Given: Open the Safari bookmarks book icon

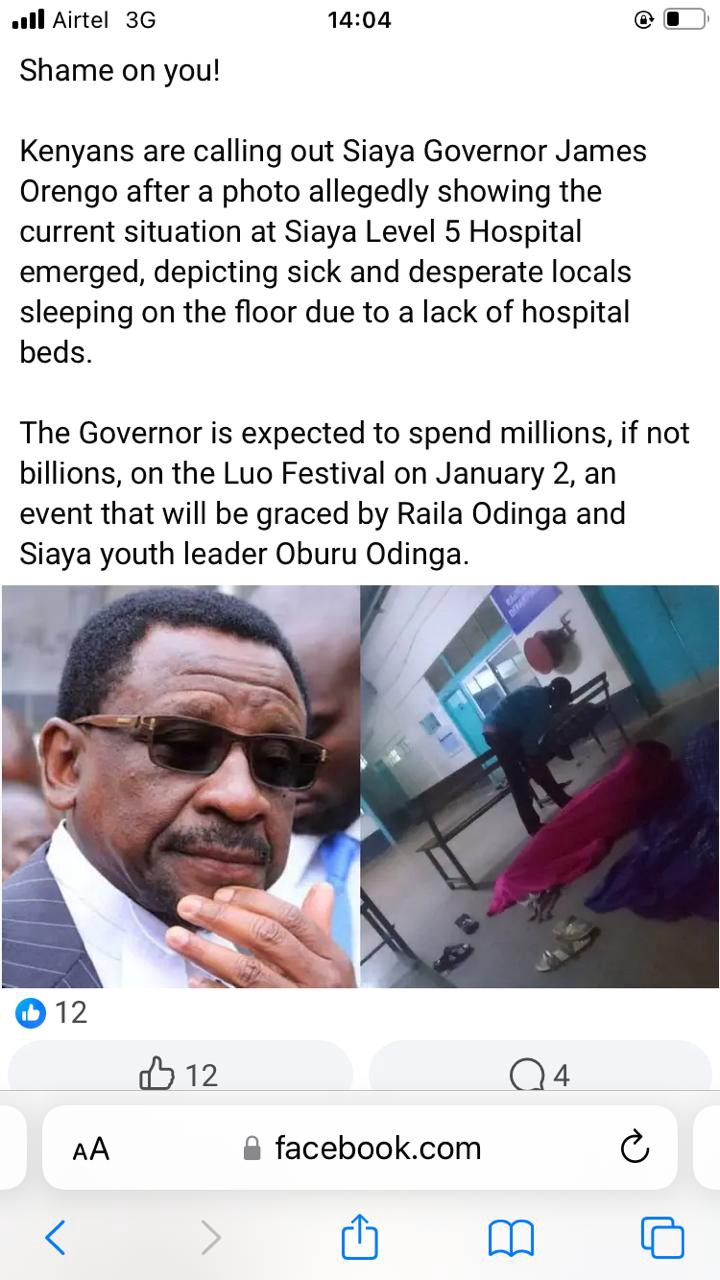Looking at the screenshot, I should (x=510, y=1238).
